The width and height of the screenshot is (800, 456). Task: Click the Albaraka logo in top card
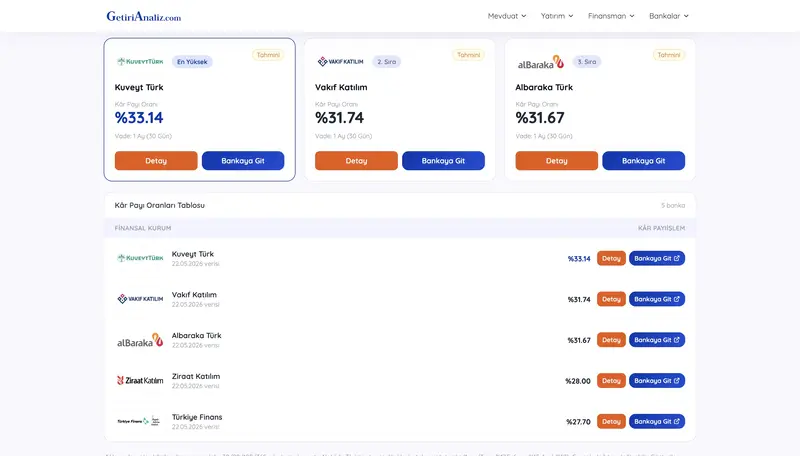(x=541, y=62)
